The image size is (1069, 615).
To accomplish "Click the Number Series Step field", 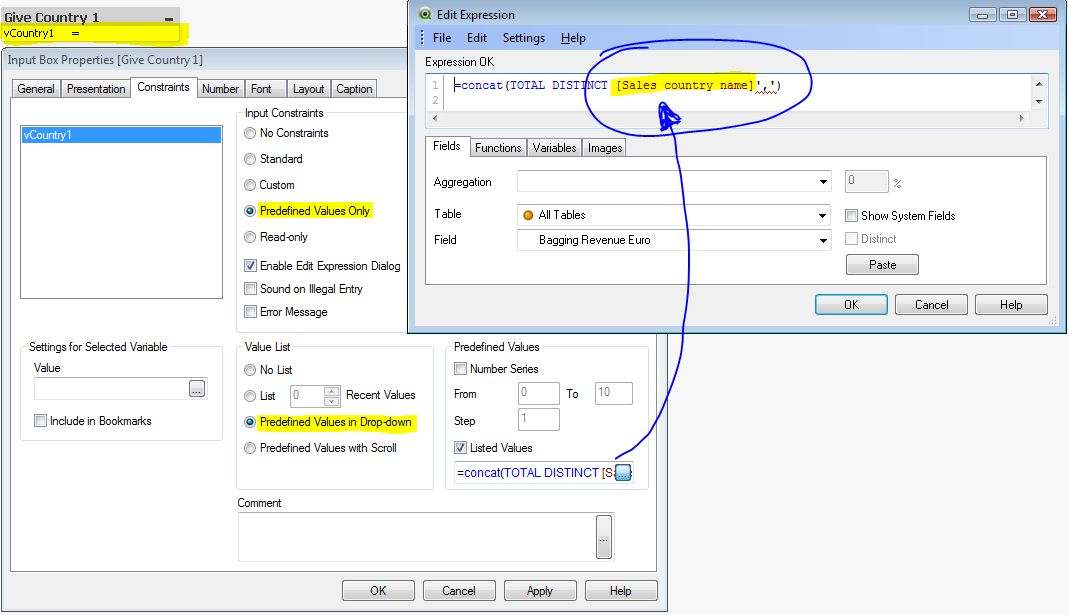I will click(539, 419).
